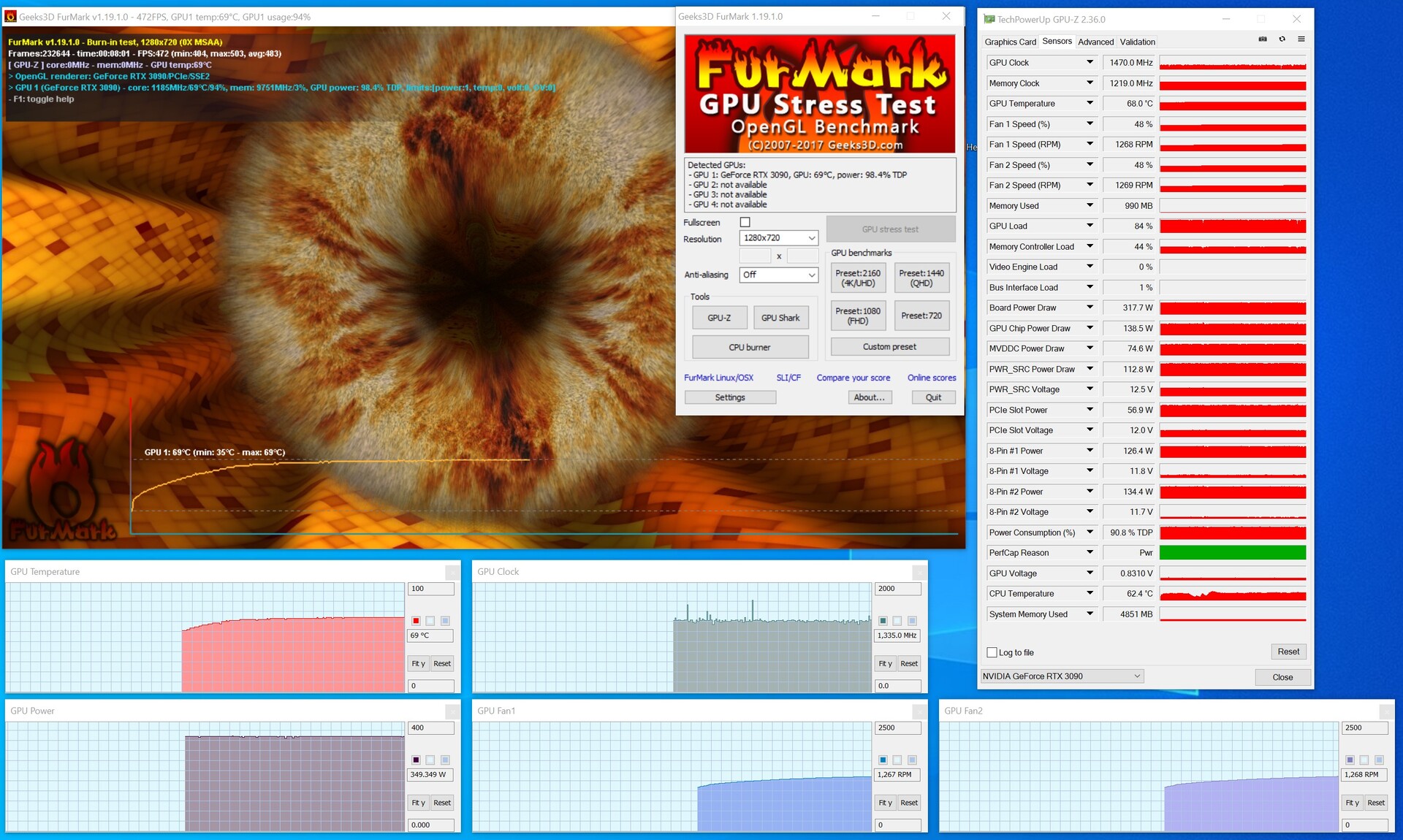1403x840 pixels.
Task: Switch to the Graphics Card tab
Action: 1010,42
